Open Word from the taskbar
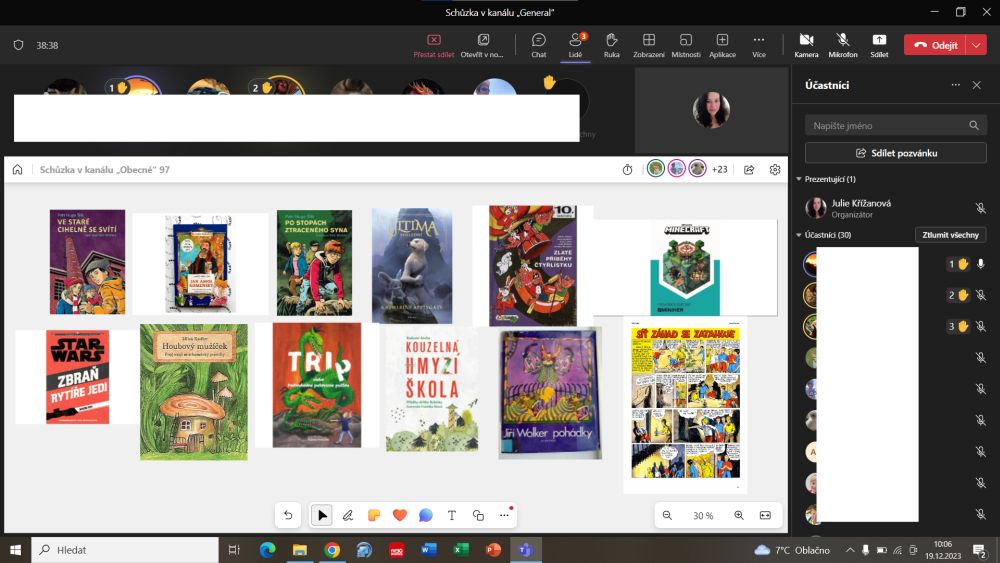1000x563 pixels. click(428, 550)
